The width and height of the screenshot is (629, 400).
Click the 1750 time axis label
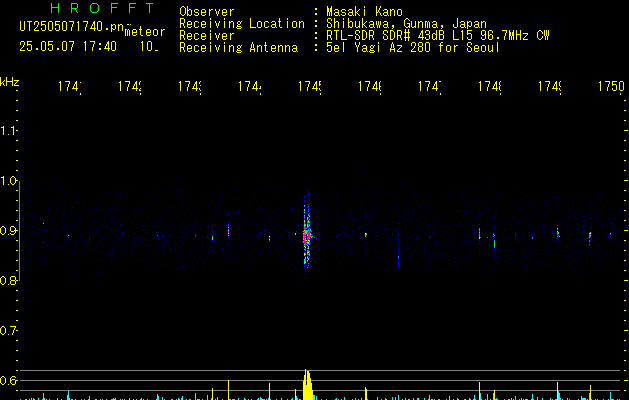pyautogui.click(x=611, y=86)
